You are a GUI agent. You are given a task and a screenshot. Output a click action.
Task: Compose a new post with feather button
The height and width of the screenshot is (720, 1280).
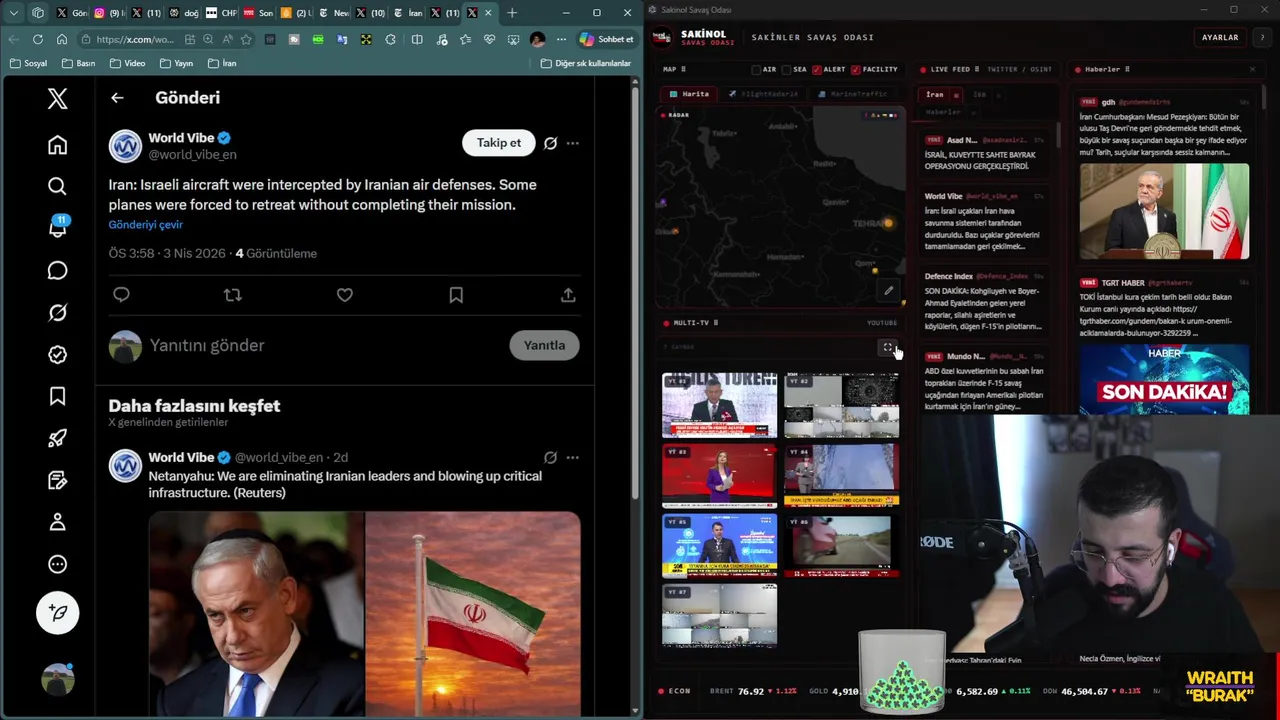click(x=57, y=612)
